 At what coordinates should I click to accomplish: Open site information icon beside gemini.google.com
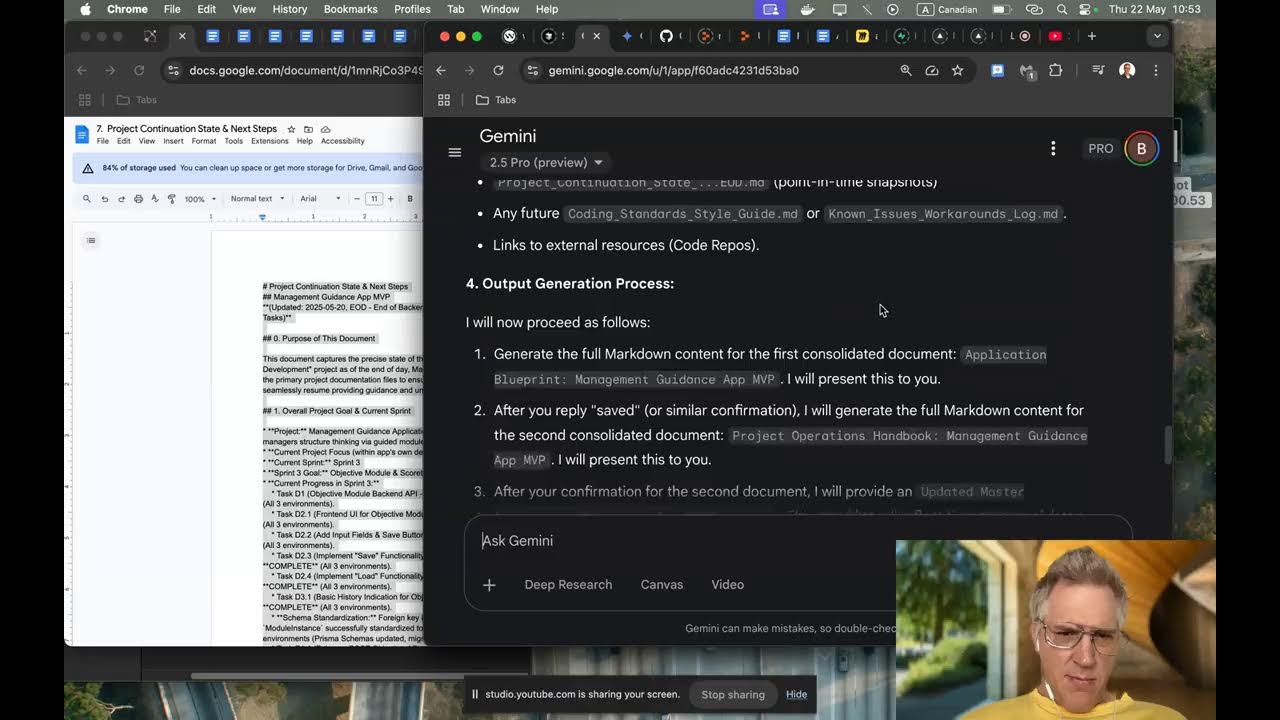click(x=532, y=70)
